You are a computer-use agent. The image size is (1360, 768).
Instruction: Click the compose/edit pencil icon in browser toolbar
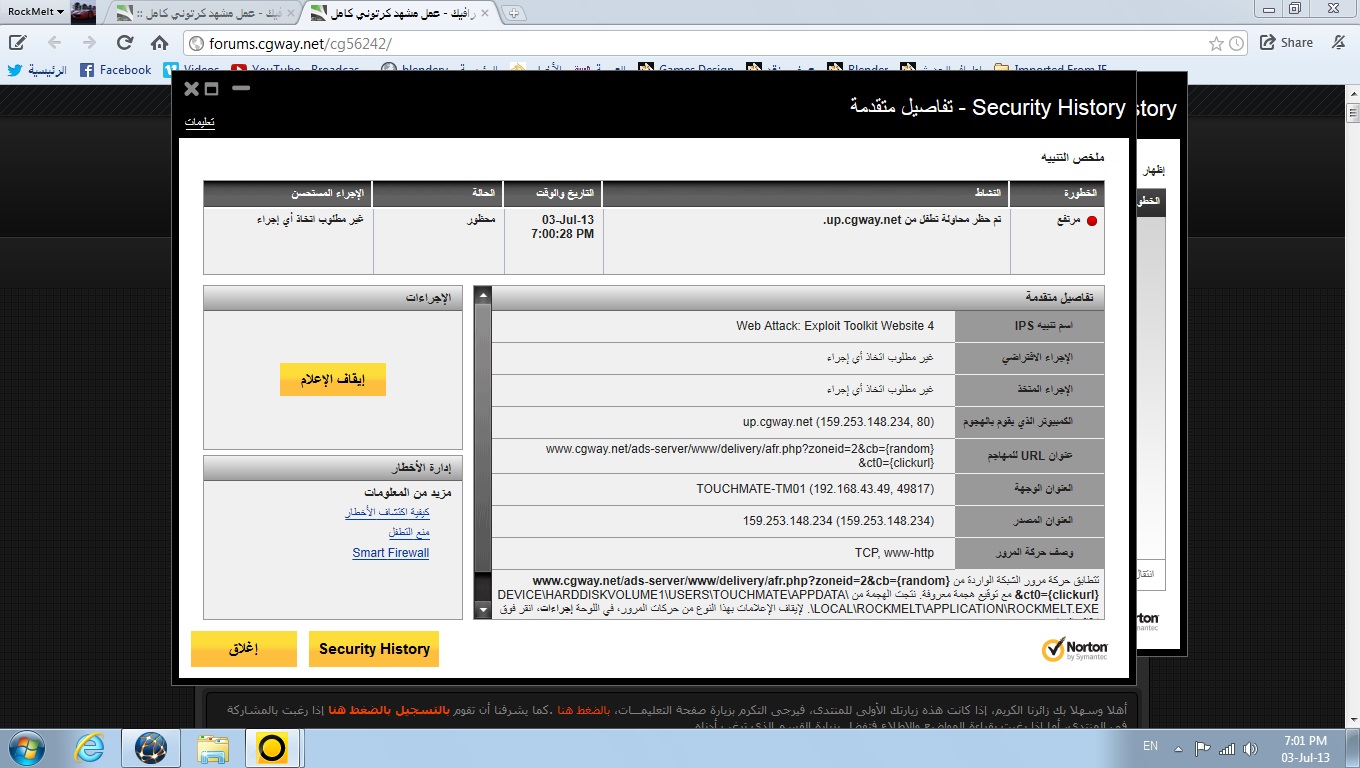18,43
